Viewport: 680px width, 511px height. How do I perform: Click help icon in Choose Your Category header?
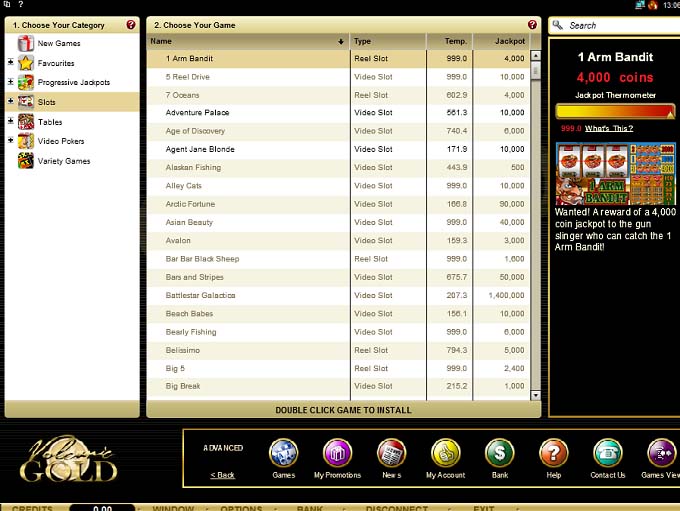(x=131, y=25)
